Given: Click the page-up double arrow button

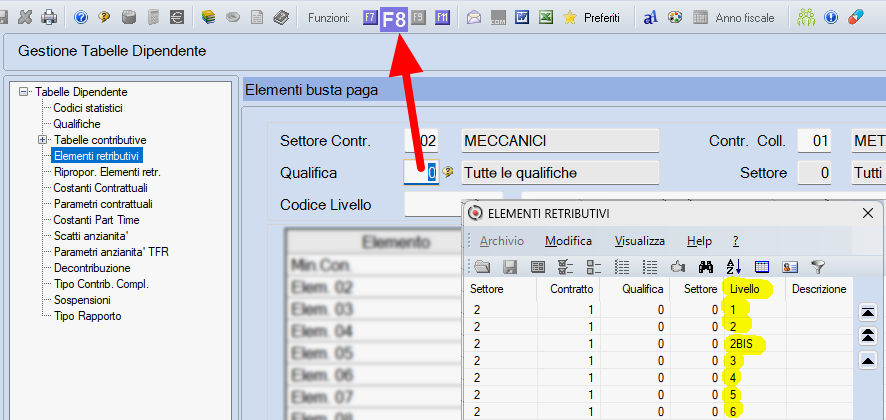Looking at the screenshot, I should pyautogui.click(x=868, y=336).
